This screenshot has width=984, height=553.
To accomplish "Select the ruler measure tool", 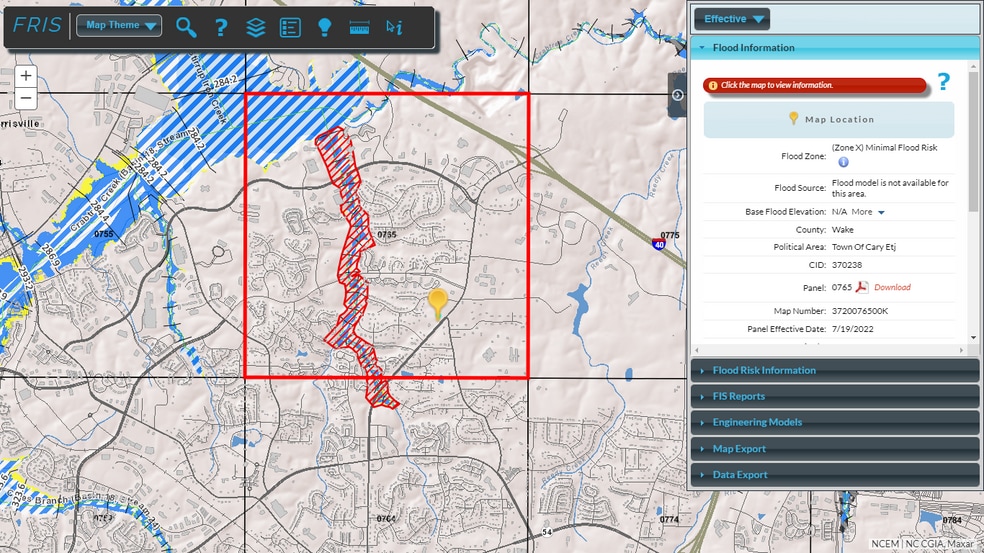I will pyautogui.click(x=359, y=27).
